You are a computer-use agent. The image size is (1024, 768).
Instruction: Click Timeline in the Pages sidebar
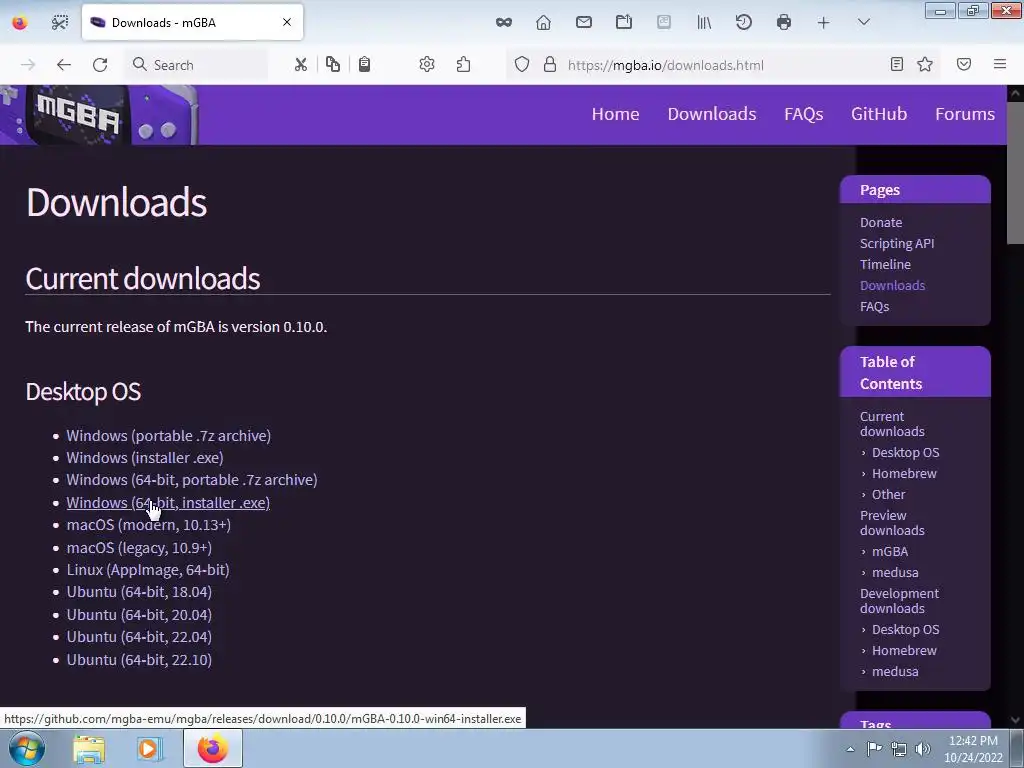(x=885, y=264)
